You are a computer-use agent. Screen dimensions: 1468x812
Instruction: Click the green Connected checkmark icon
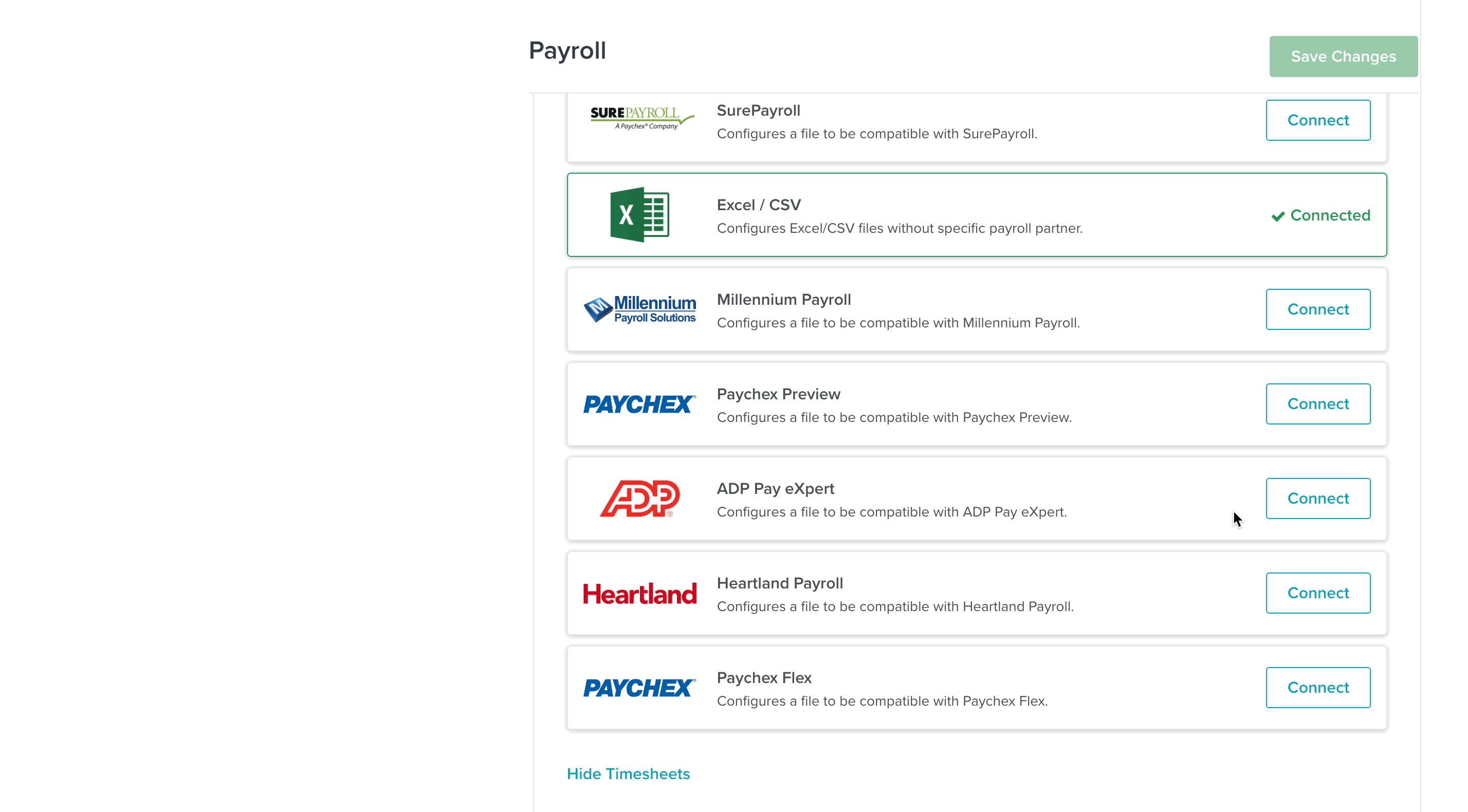click(x=1278, y=216)
